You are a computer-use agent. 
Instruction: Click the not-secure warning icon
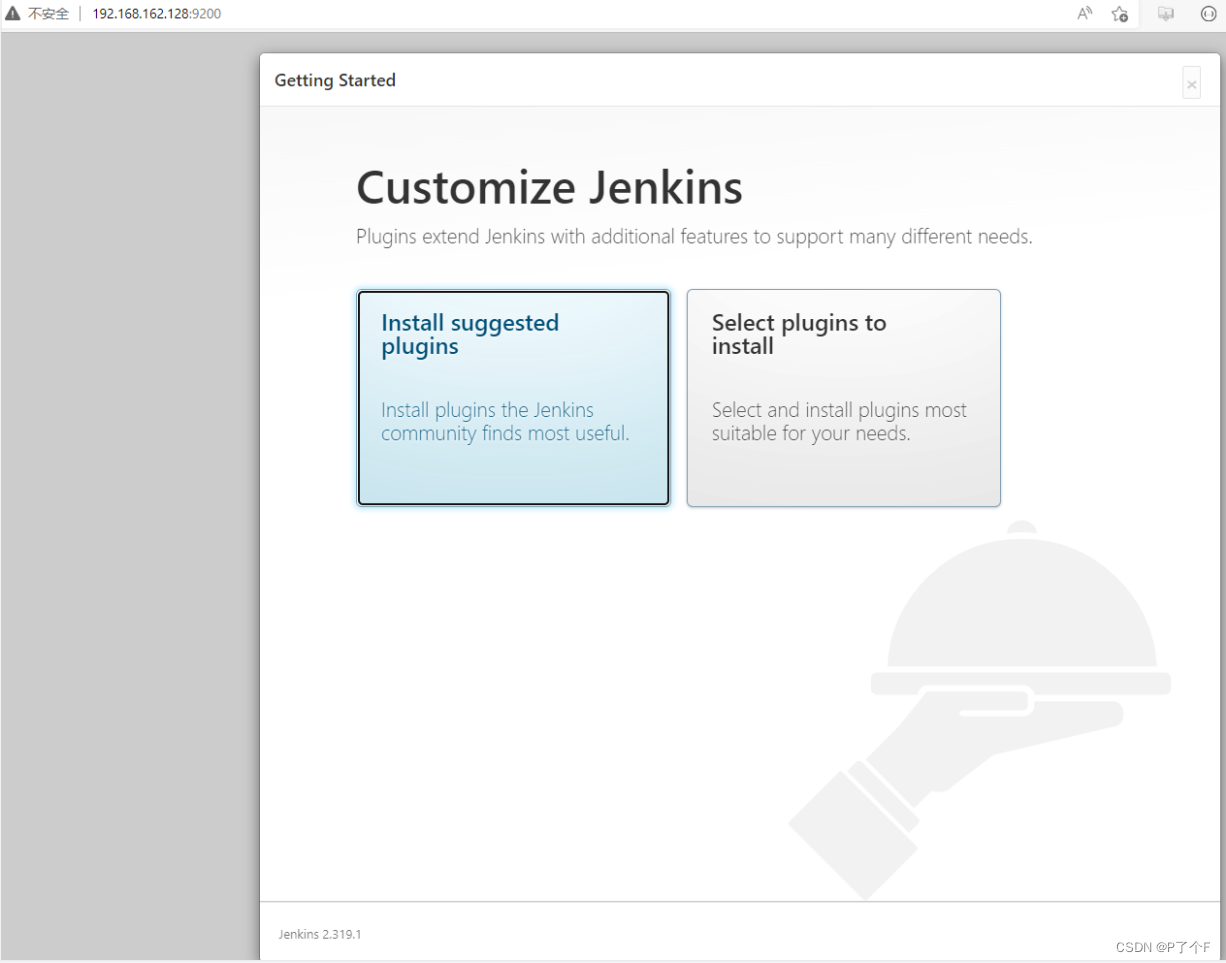pos(13,14)
